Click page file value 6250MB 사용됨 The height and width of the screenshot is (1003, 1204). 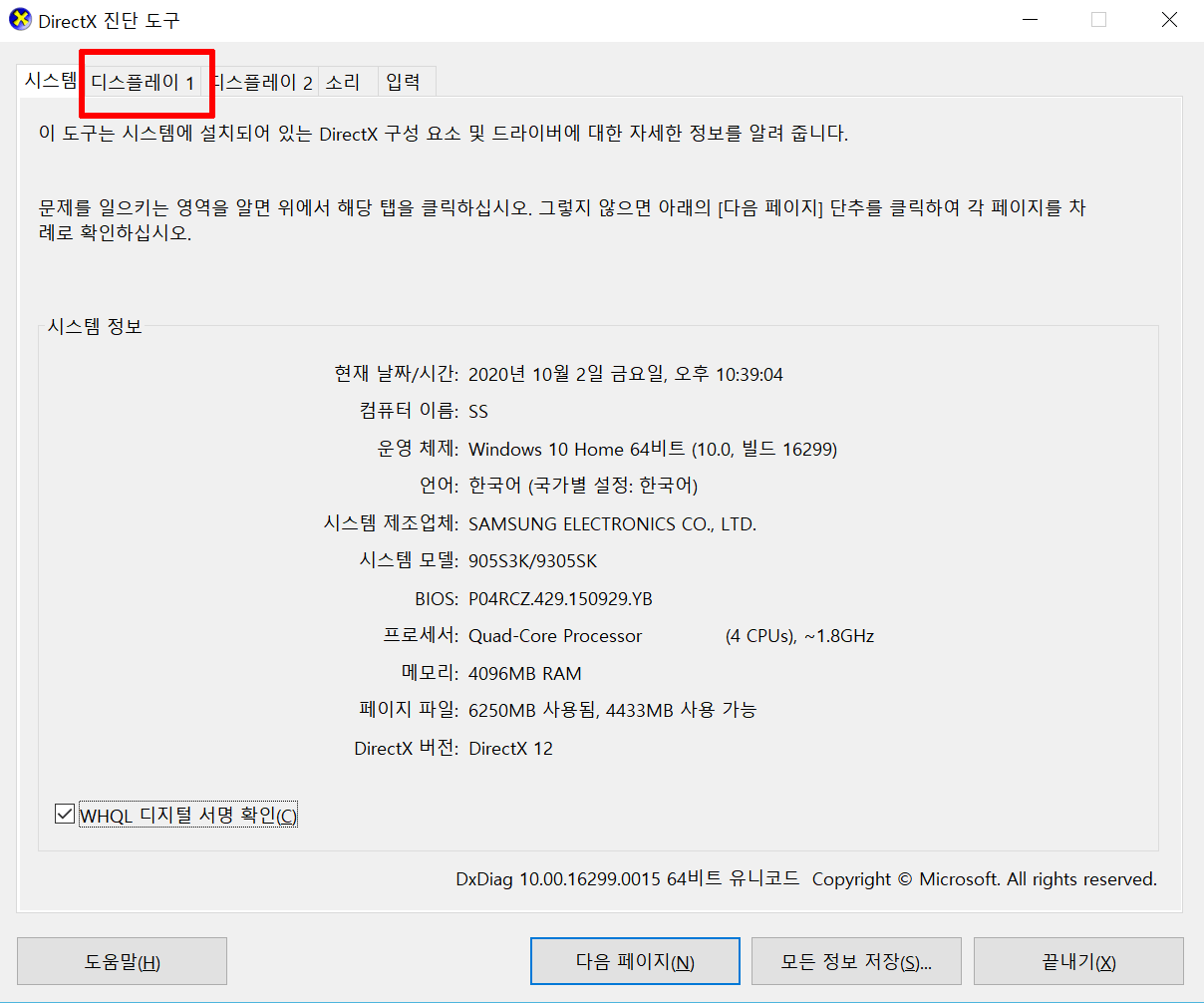(532, 711)
